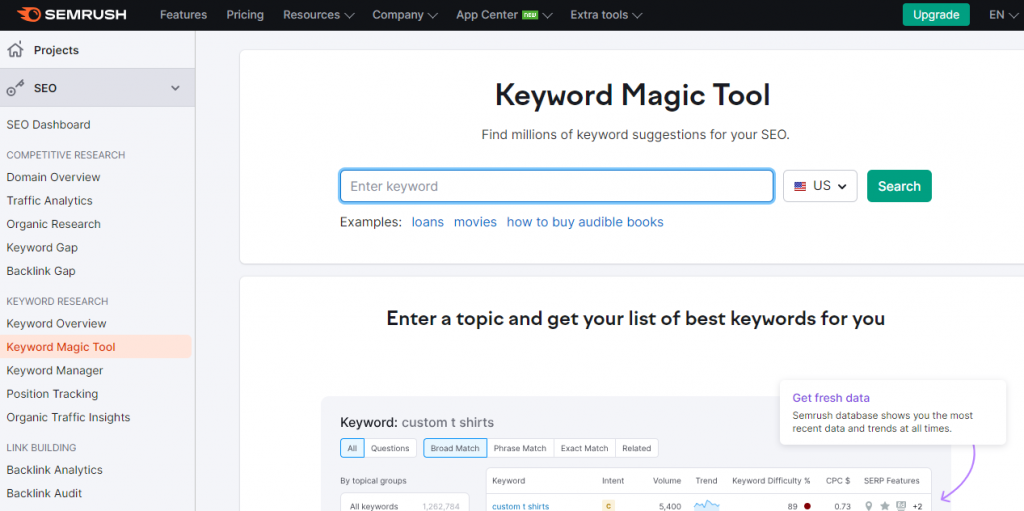The height and width of the screenshot is (511, 1024).
Task: Click the SEO key icon in sidebar
Action: click(15, 88)
